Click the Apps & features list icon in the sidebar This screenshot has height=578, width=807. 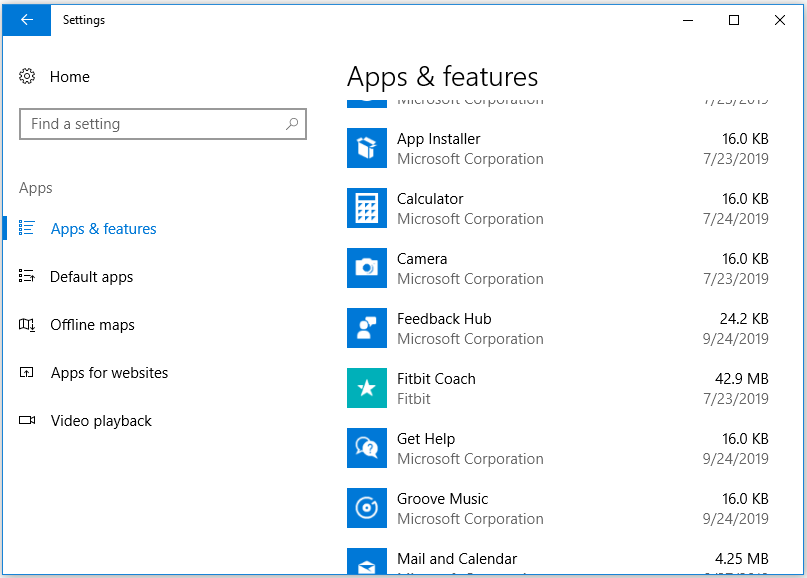pyautogui.click(x=26, y=227)
